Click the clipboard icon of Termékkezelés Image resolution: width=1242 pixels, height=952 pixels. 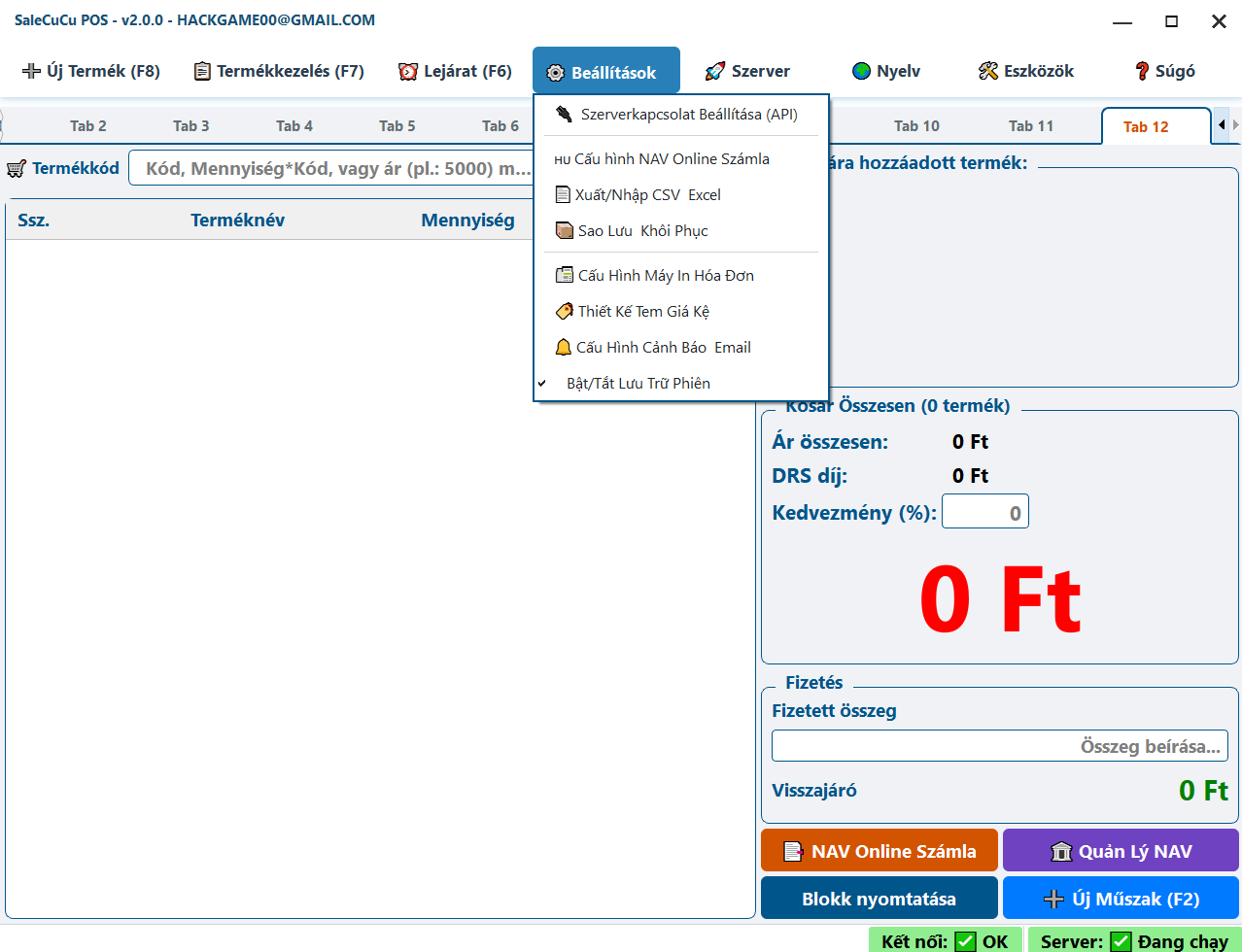point(202,71)
